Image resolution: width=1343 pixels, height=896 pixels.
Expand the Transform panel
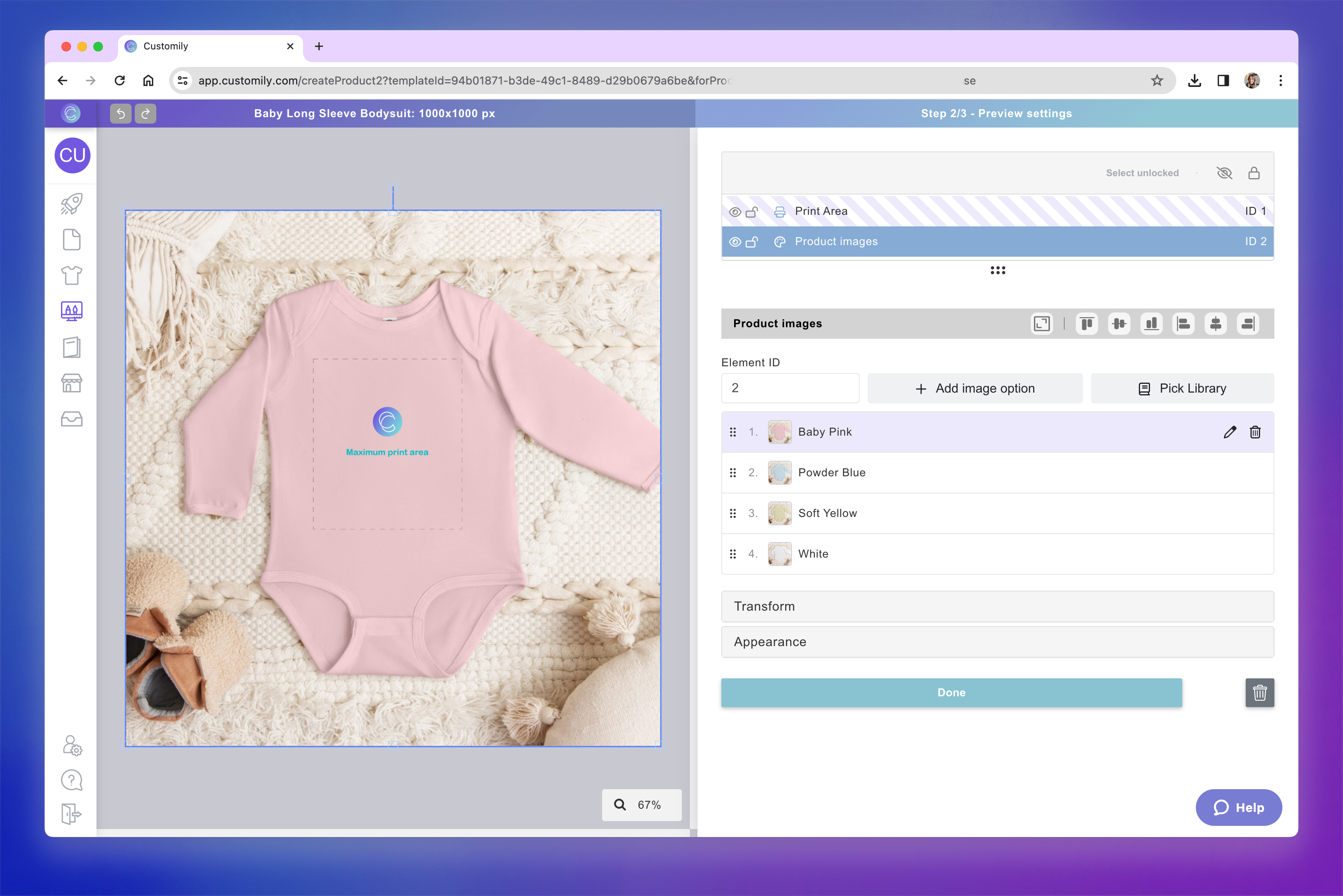pyautogui.click(x=997, y=606)
